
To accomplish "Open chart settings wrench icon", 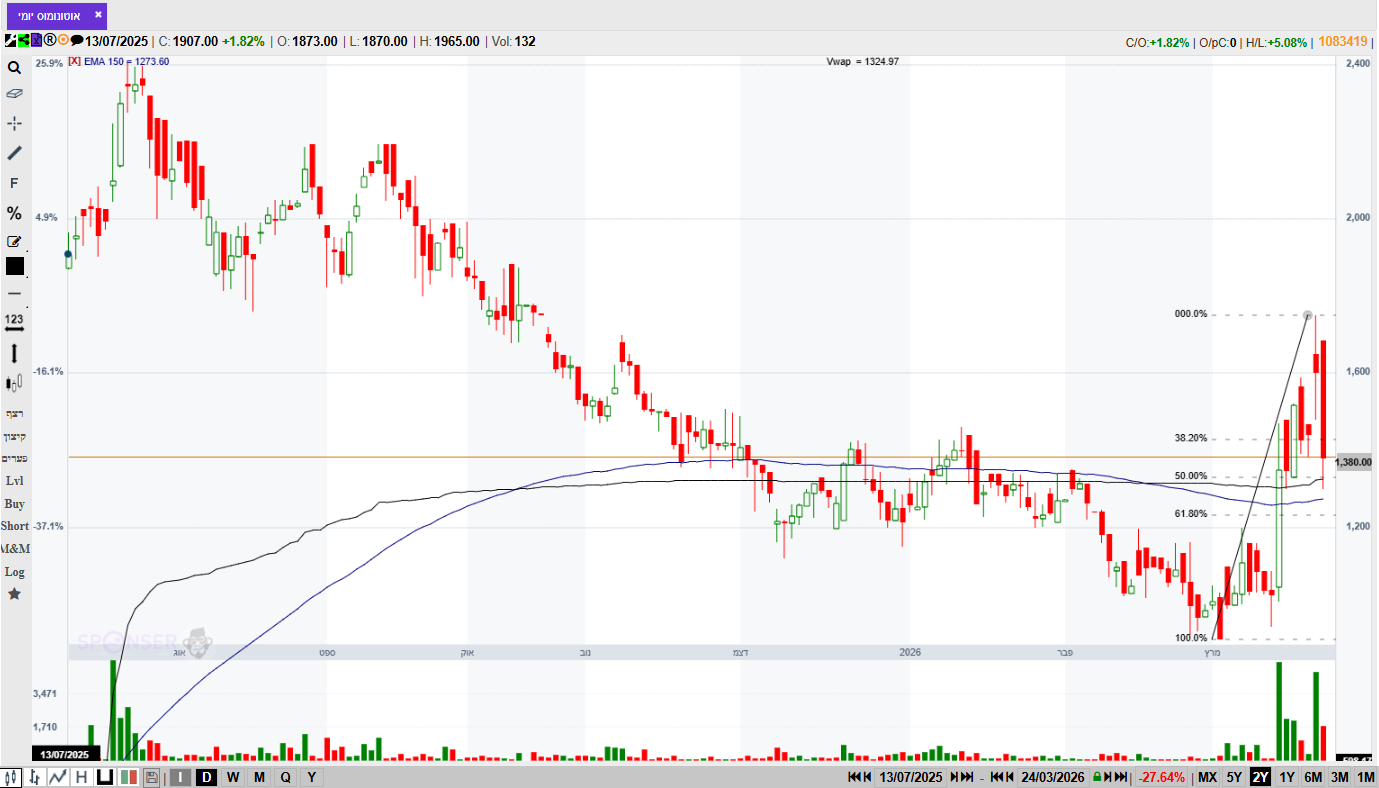I will [x=10, y=41].
